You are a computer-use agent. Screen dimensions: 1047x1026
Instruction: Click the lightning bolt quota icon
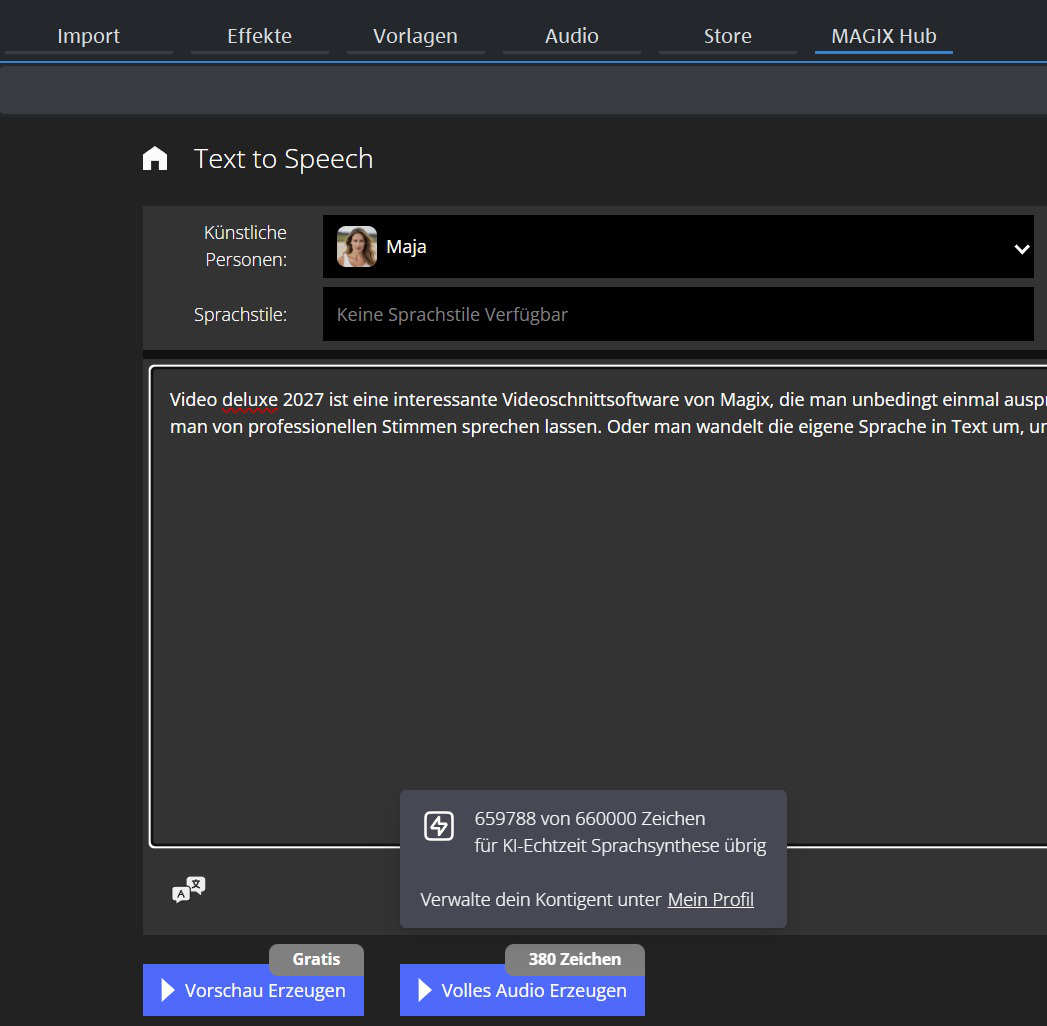tap(439, 826)
